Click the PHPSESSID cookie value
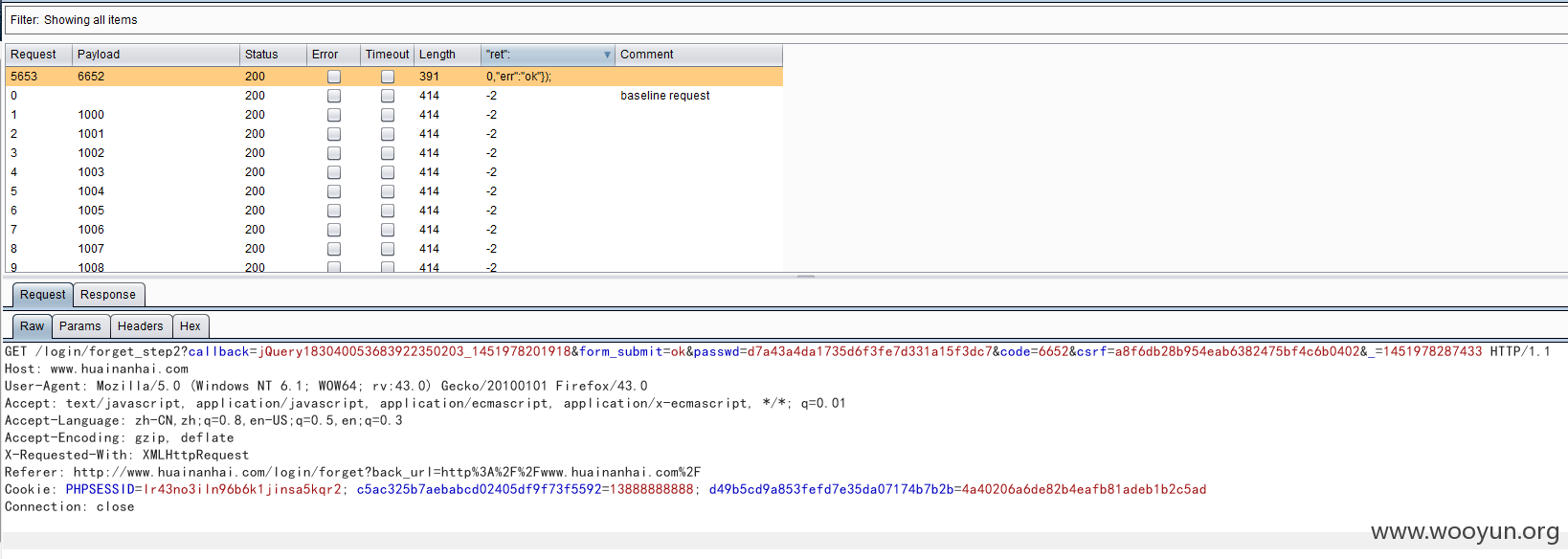Screen dimensions: 1568x559 (x=242, y=489)
